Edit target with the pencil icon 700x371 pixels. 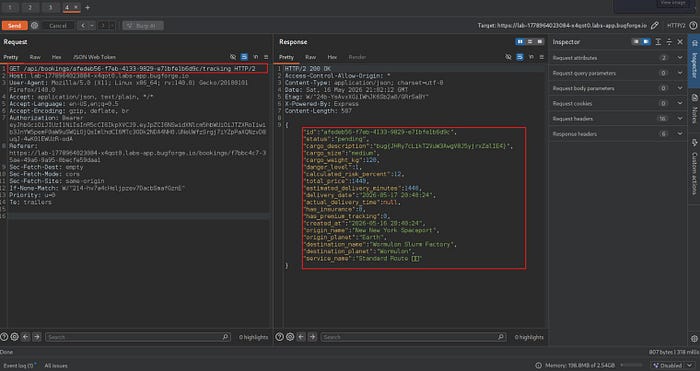pos(654,25)
